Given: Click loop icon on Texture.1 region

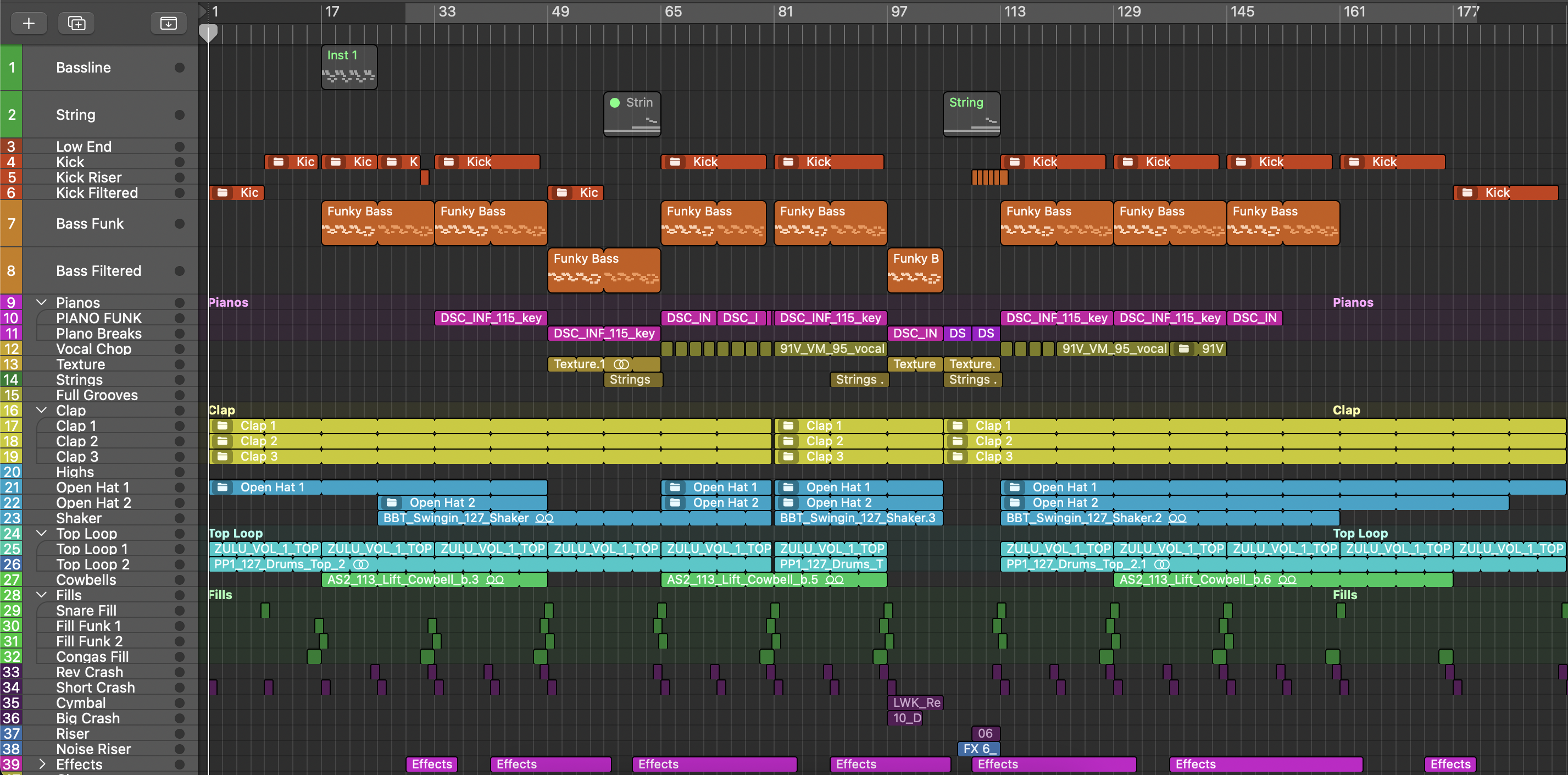Looking at the screenshot, I should 621,364.
